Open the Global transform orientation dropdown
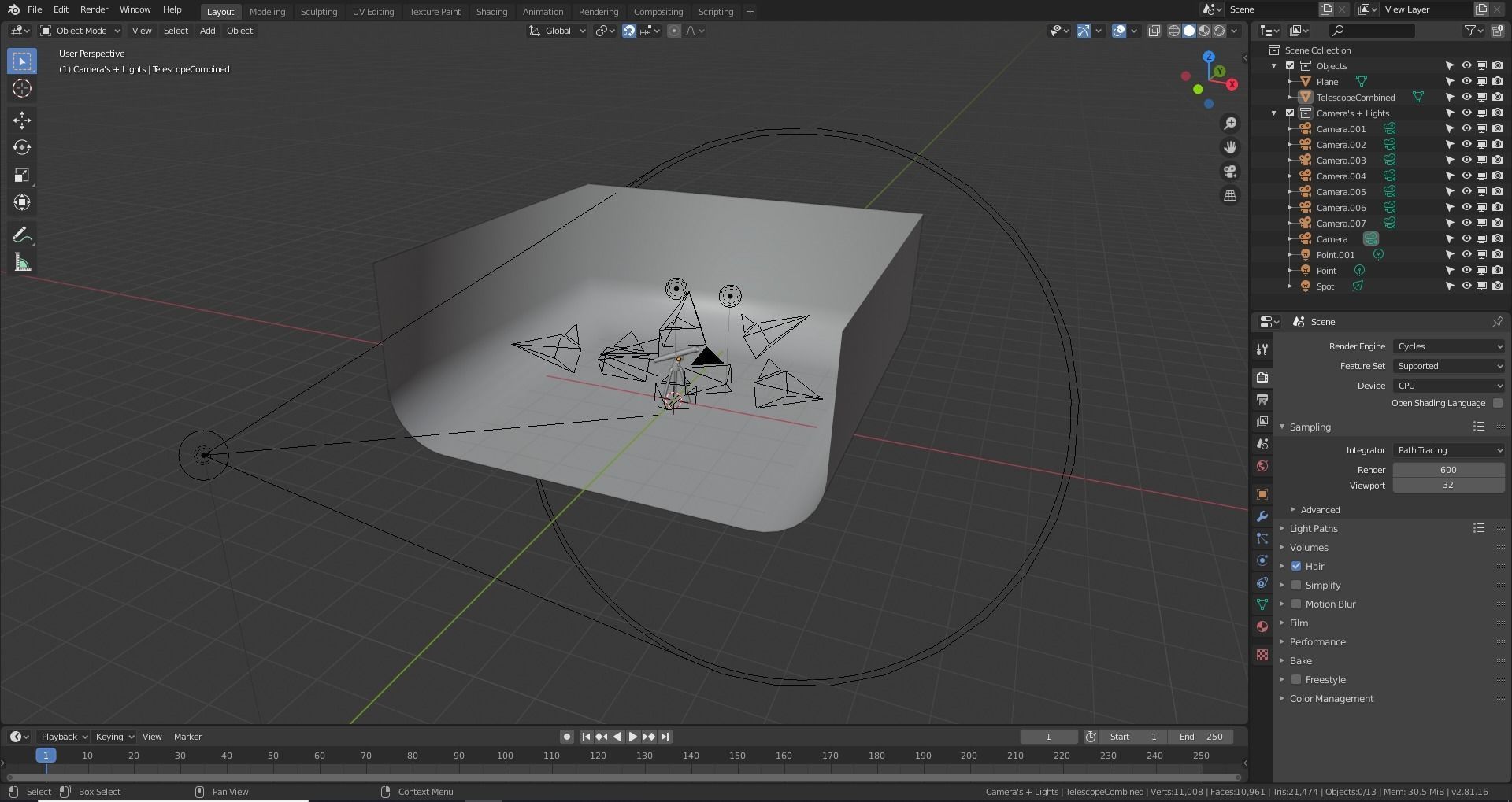This screenshot has width=1512, height=802. pyautogui.click(x=558, y=31)
